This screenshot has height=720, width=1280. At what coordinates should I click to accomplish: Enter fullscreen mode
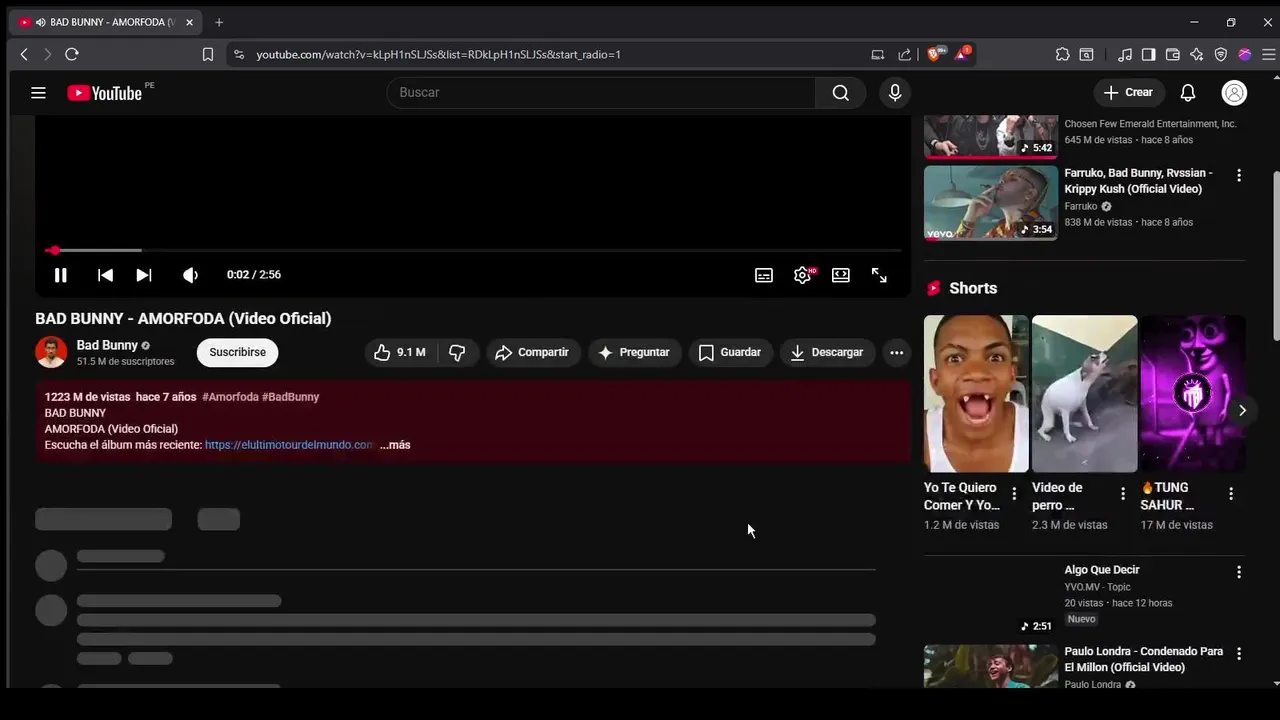(879, 275)
